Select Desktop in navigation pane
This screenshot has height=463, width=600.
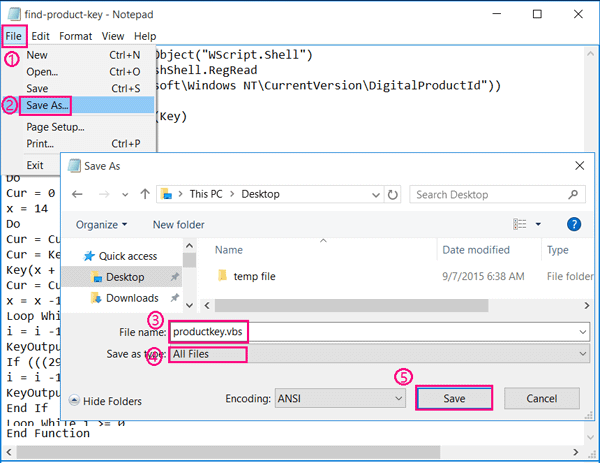click(x=122, y=277)
